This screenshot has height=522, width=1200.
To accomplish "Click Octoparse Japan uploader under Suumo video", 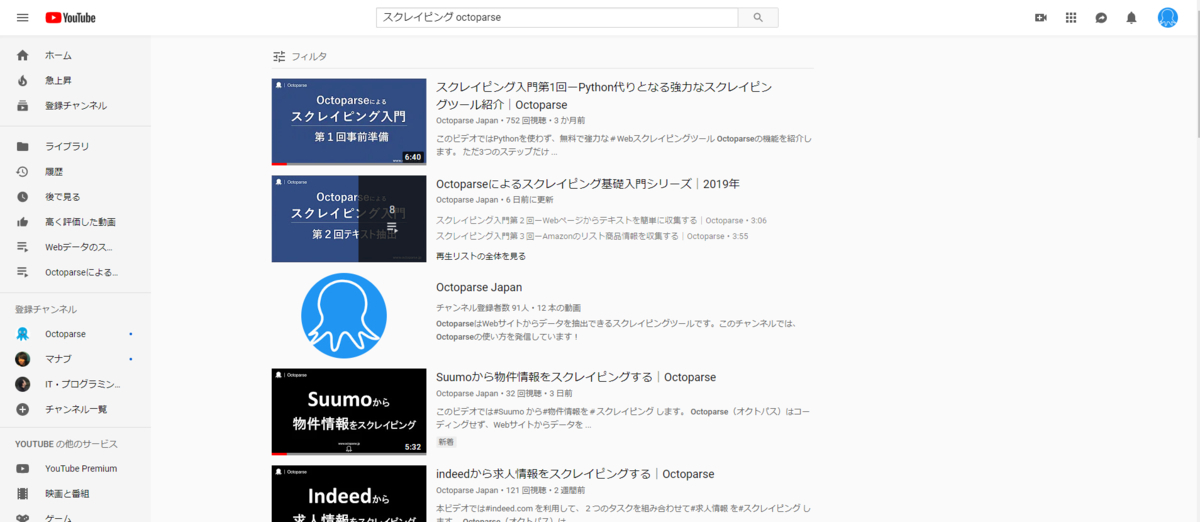I will [x=467, y=394].
